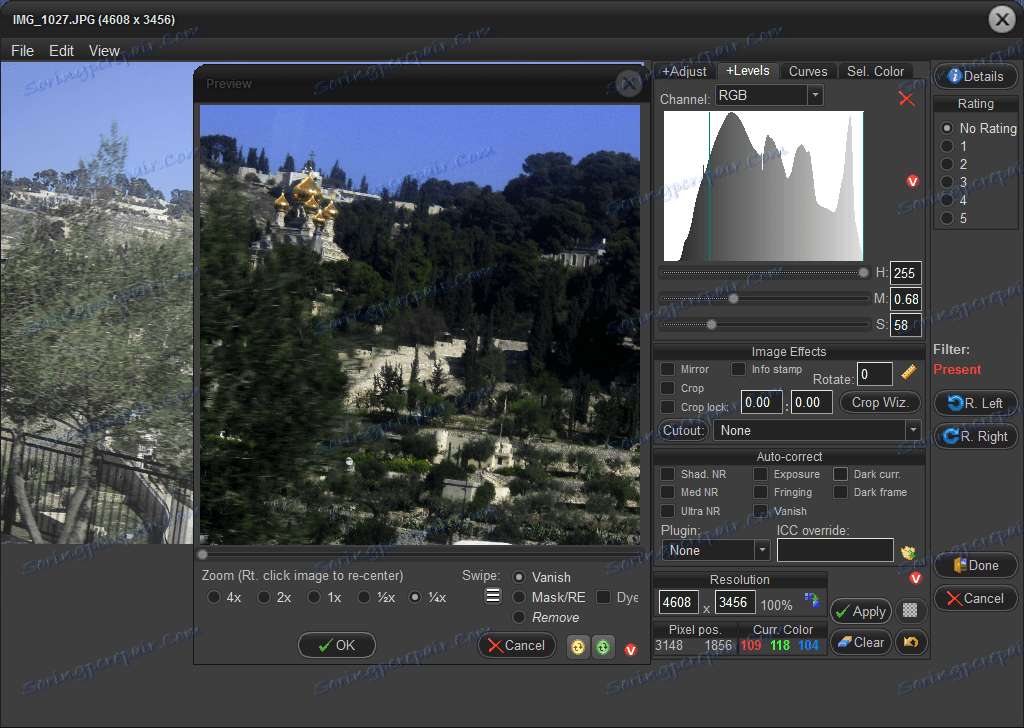Click the undo arrow button beside Clear

coord(910,642)
